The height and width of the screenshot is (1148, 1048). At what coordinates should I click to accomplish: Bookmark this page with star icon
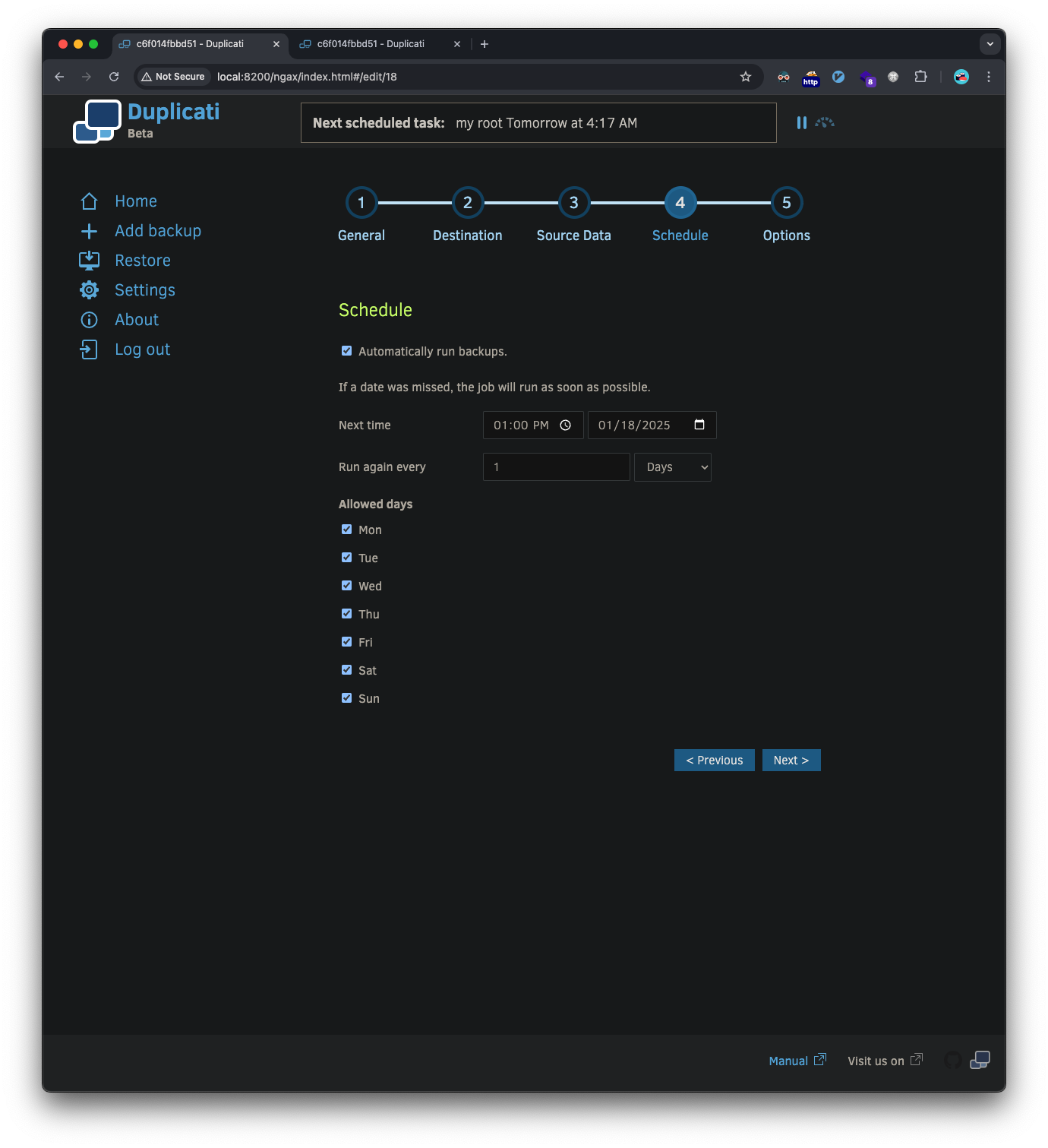pyautogui.click(x=746, y=77)
